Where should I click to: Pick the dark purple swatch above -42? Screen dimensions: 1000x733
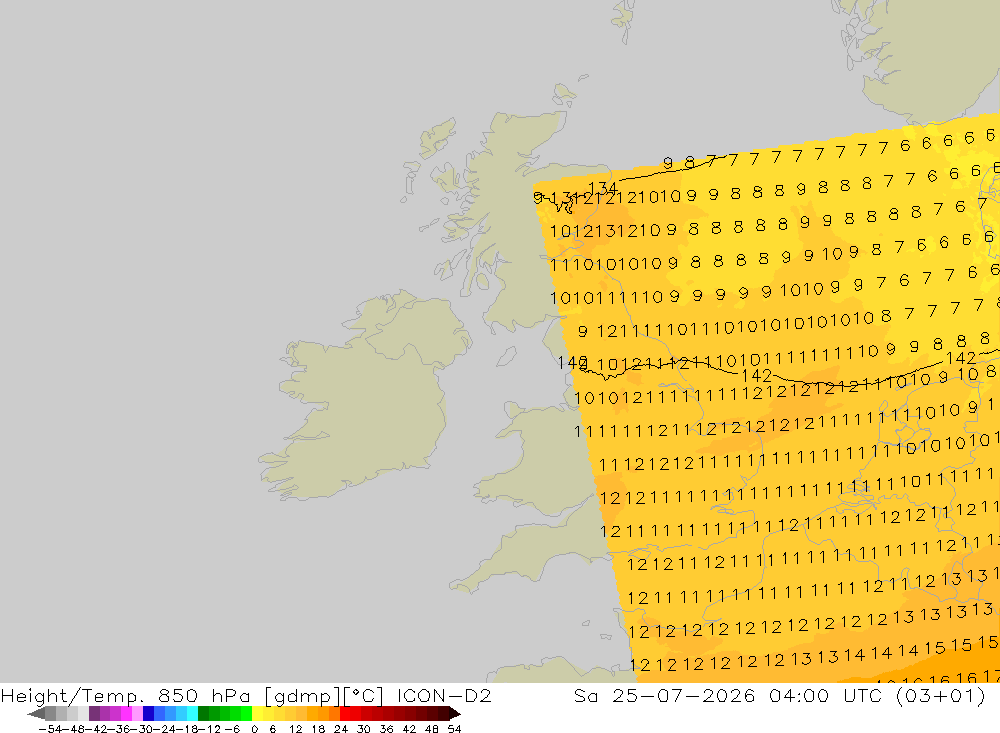(x=94, y=713)
